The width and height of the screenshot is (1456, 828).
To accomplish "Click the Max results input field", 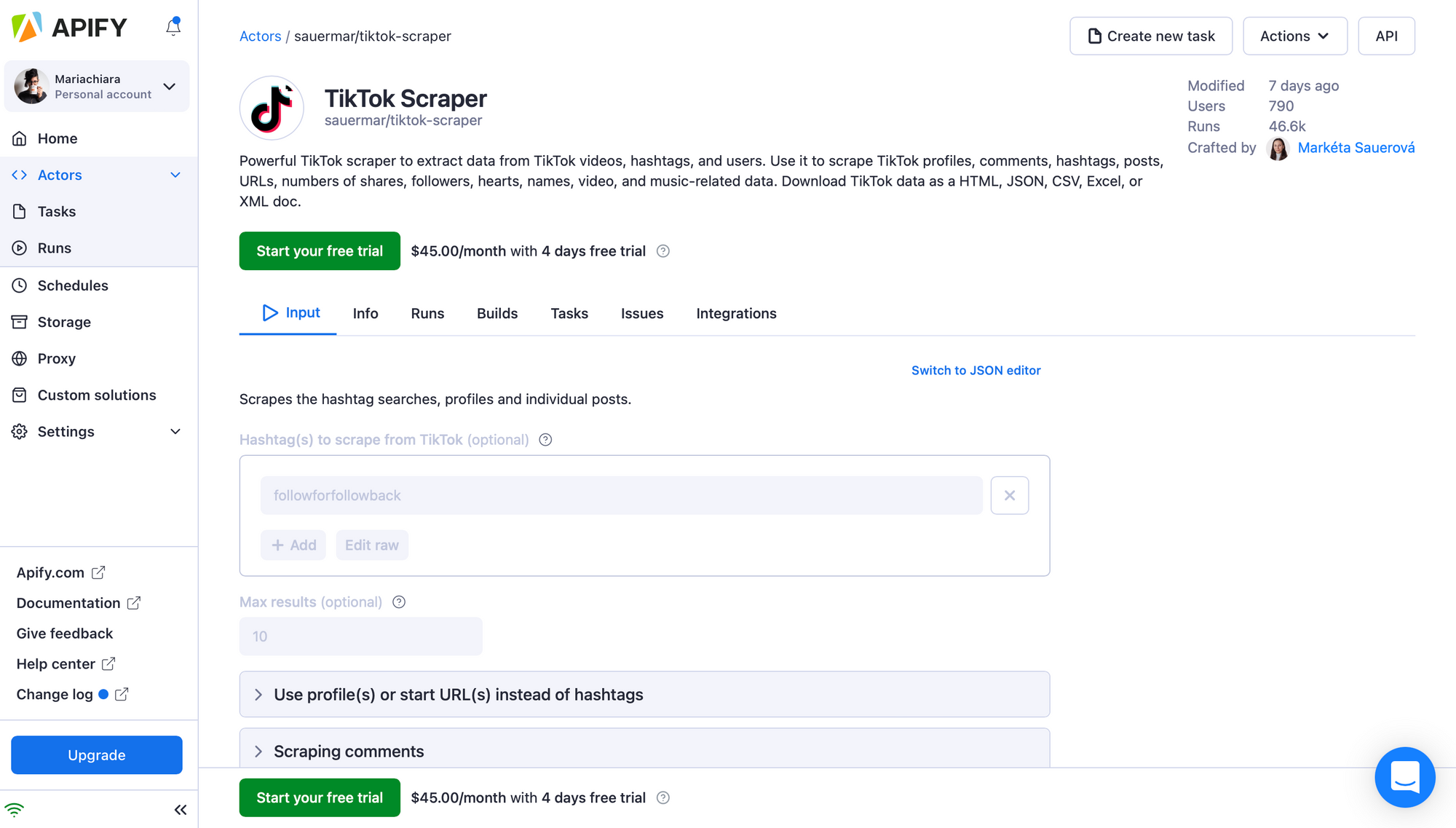I will click(361, 636).
